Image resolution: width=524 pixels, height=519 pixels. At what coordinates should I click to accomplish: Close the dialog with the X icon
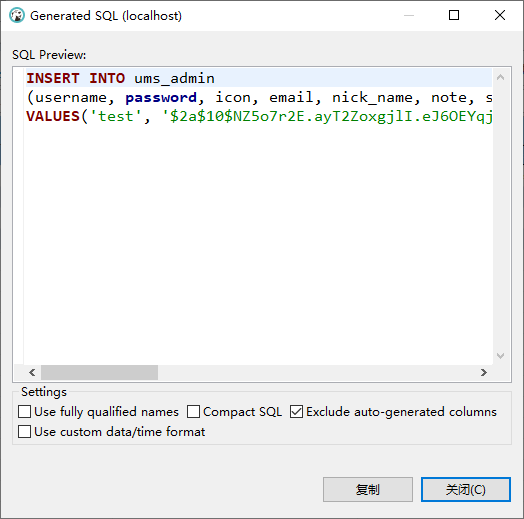[x=500, y=15]
